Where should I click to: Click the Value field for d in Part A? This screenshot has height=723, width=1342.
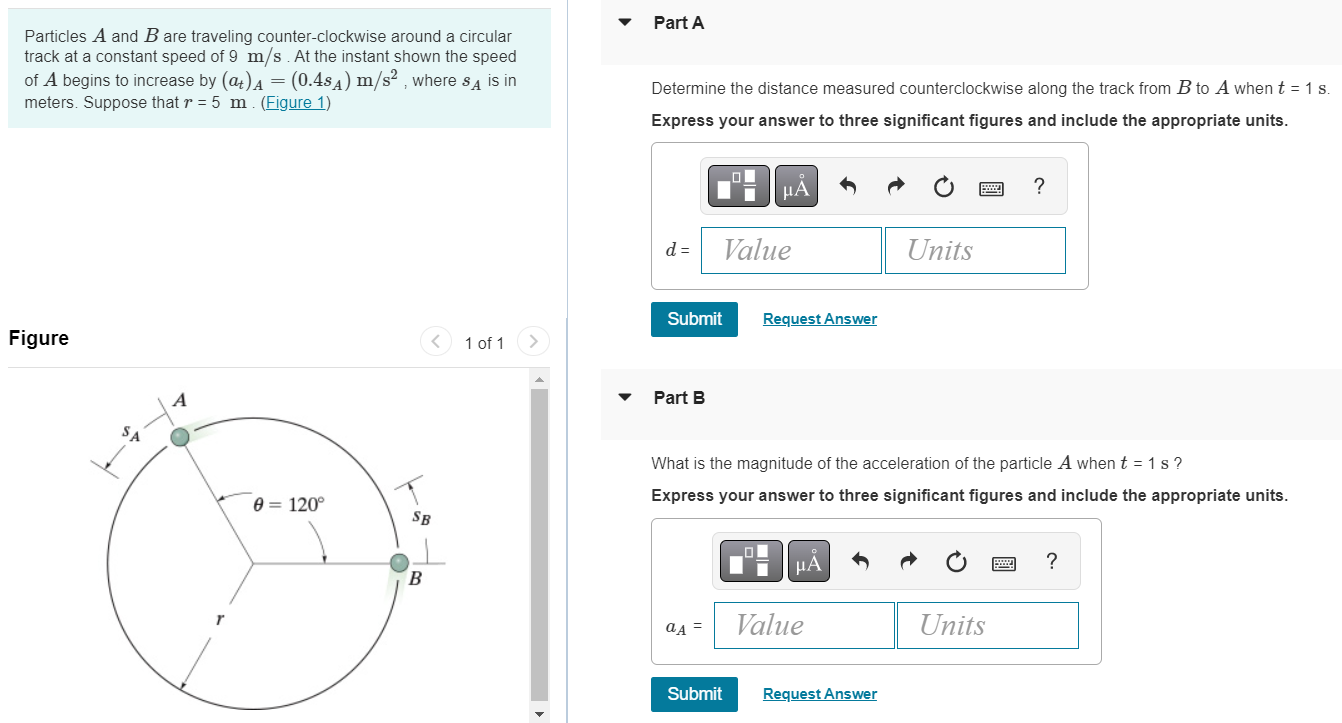point(791,250)
